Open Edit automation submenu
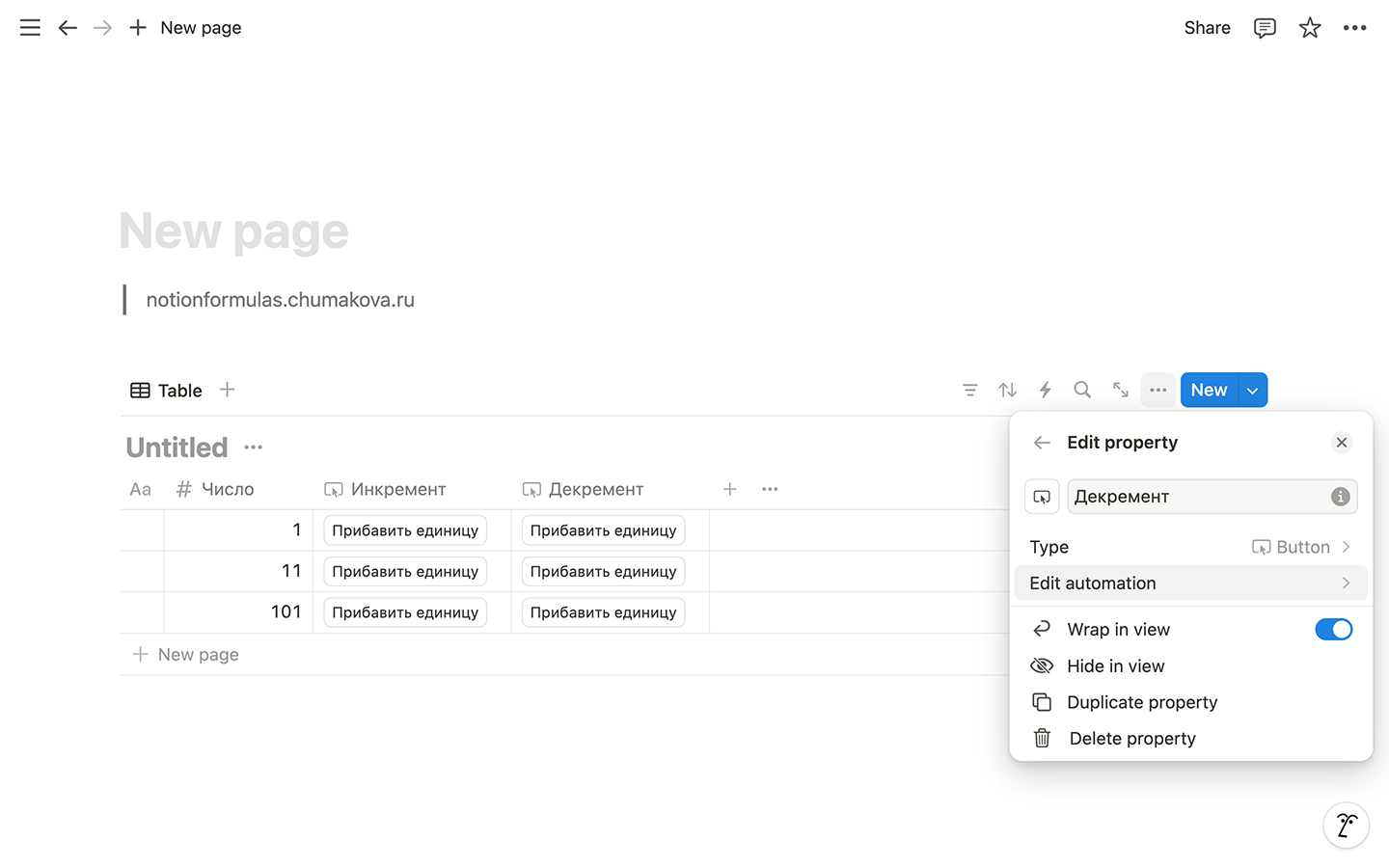 [1190, 583]
